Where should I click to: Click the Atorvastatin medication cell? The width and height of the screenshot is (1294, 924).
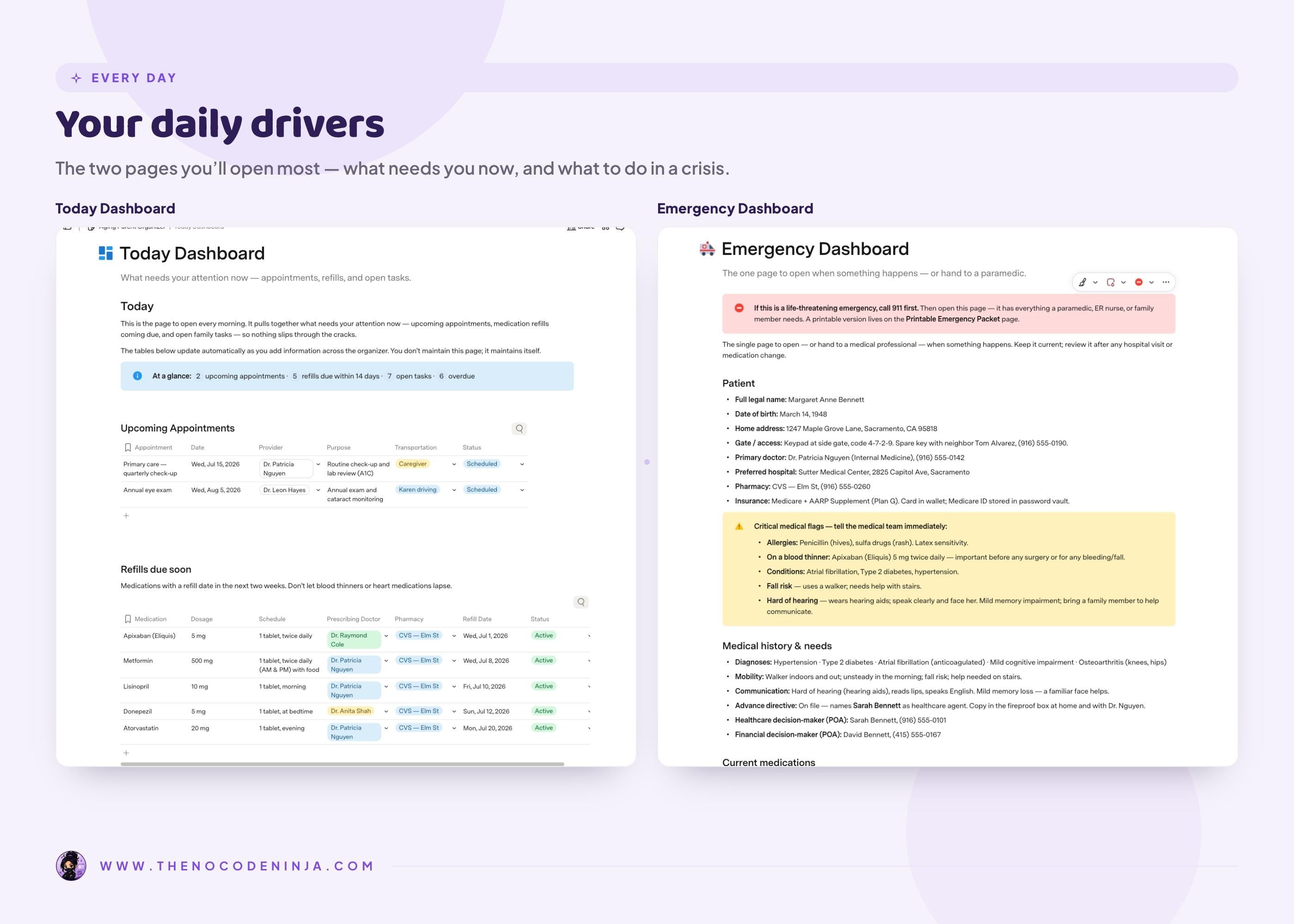(x=140, y=728)
